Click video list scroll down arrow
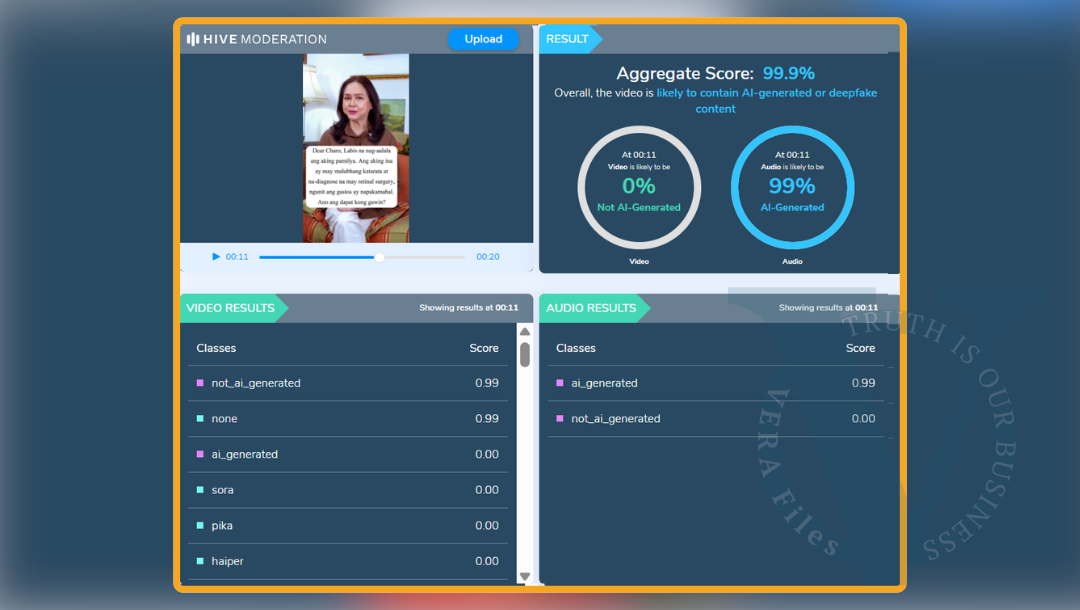Image resolution: width=1080 pixels, height=610 pixels. pos(525,577)
